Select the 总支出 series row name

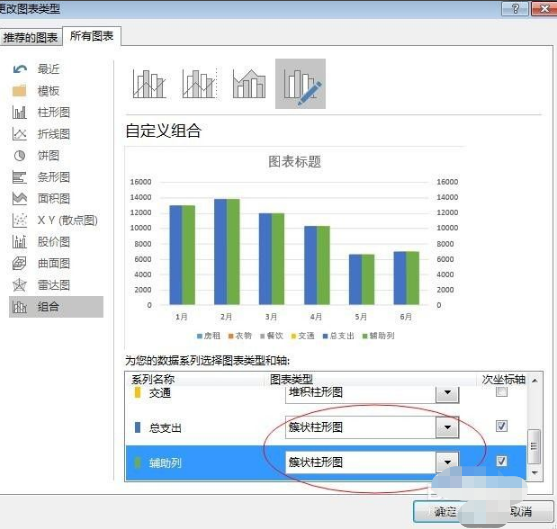[x=165, y=428]
